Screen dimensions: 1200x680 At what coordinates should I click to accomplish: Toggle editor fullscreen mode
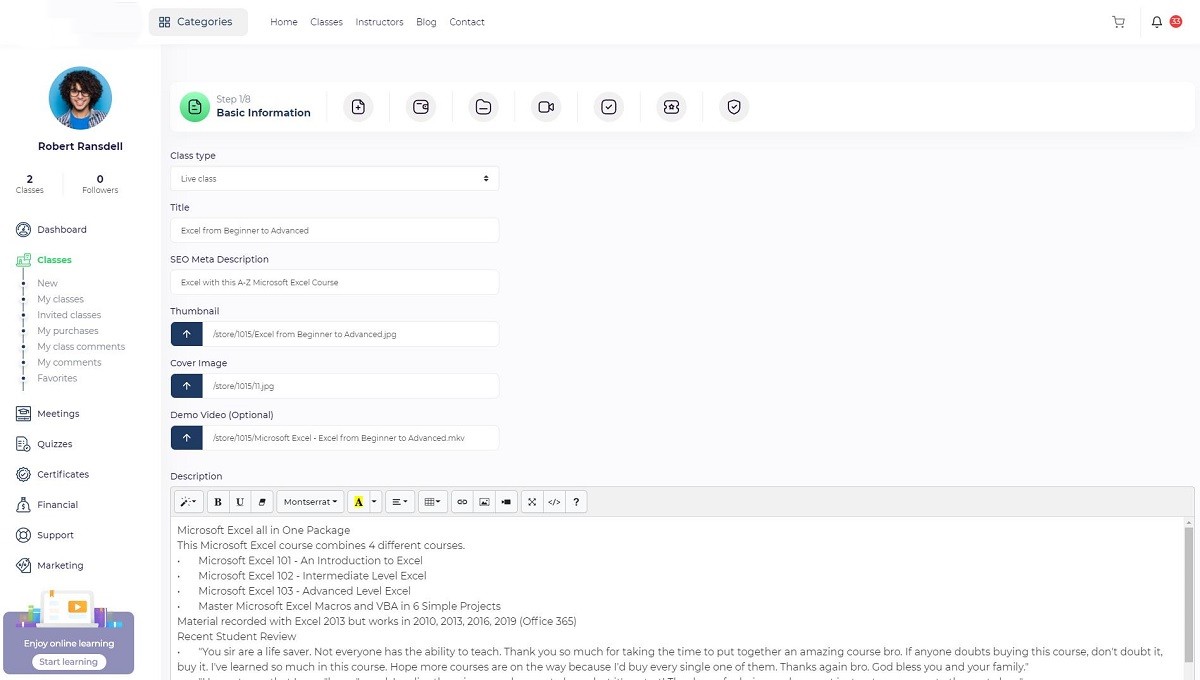(532, 502)
